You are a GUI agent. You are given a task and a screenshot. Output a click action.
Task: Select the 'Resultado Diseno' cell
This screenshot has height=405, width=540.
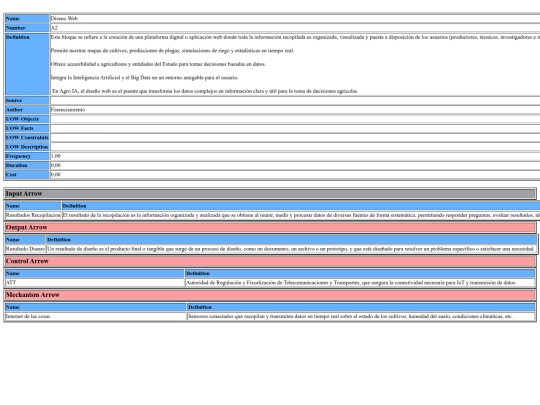(25, 249)
